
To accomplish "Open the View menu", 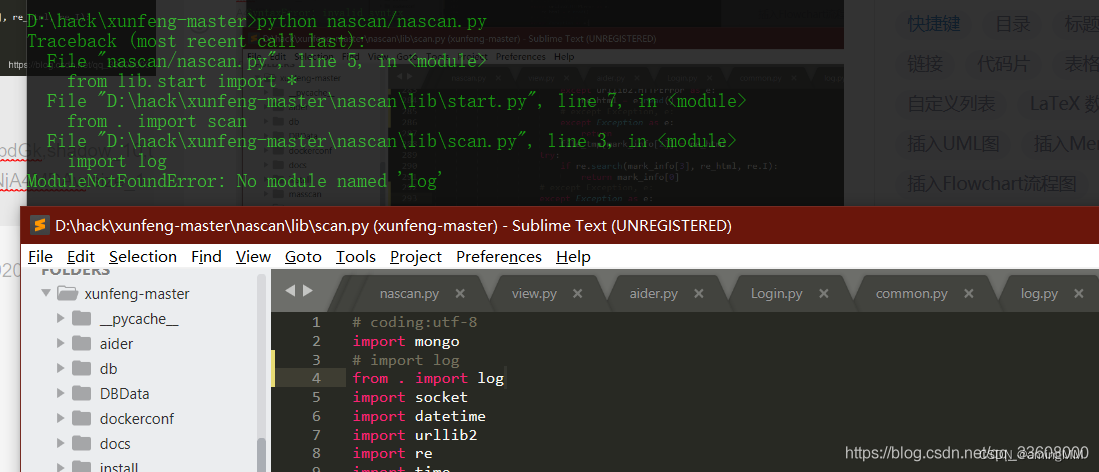I will [253, 257].
